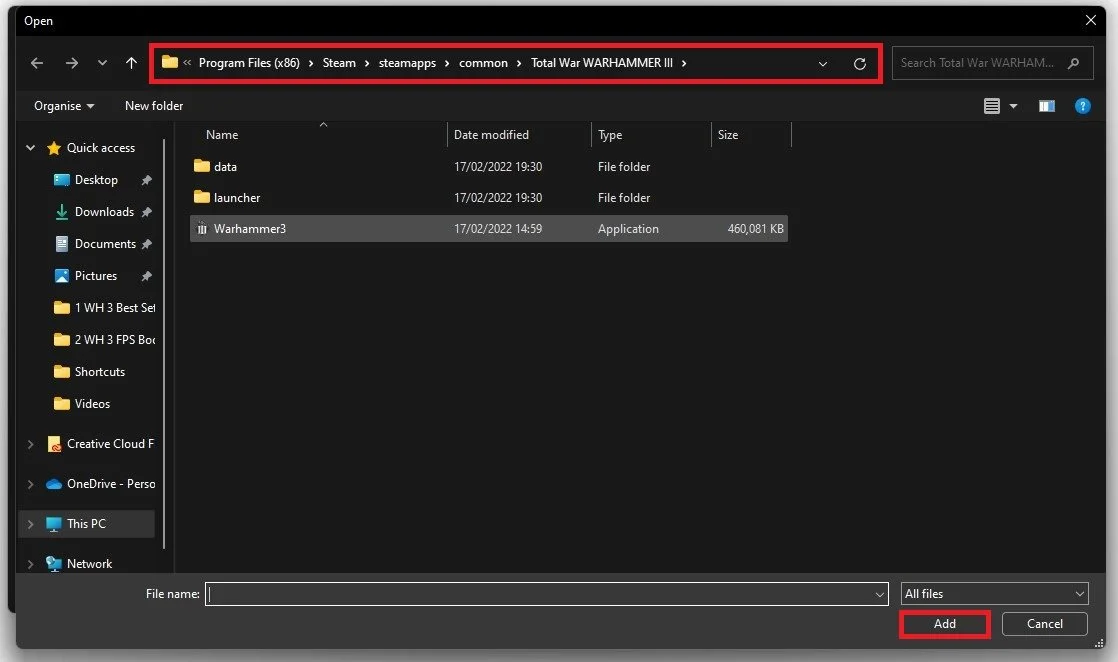The image size is (1118, 662).
Task: Change the view layout icon
Action: coord(991,106)
